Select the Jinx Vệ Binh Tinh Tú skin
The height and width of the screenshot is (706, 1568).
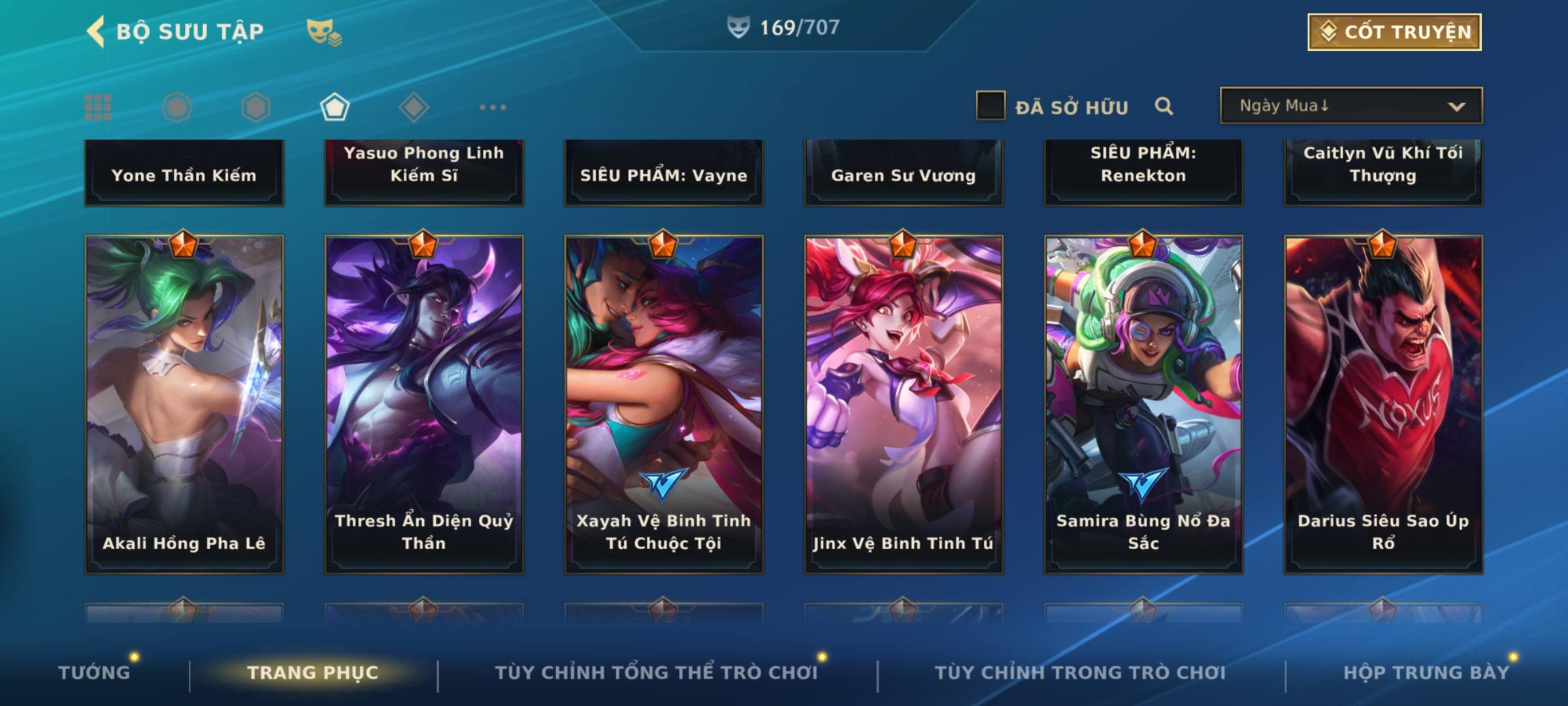(x=904, y=405)
